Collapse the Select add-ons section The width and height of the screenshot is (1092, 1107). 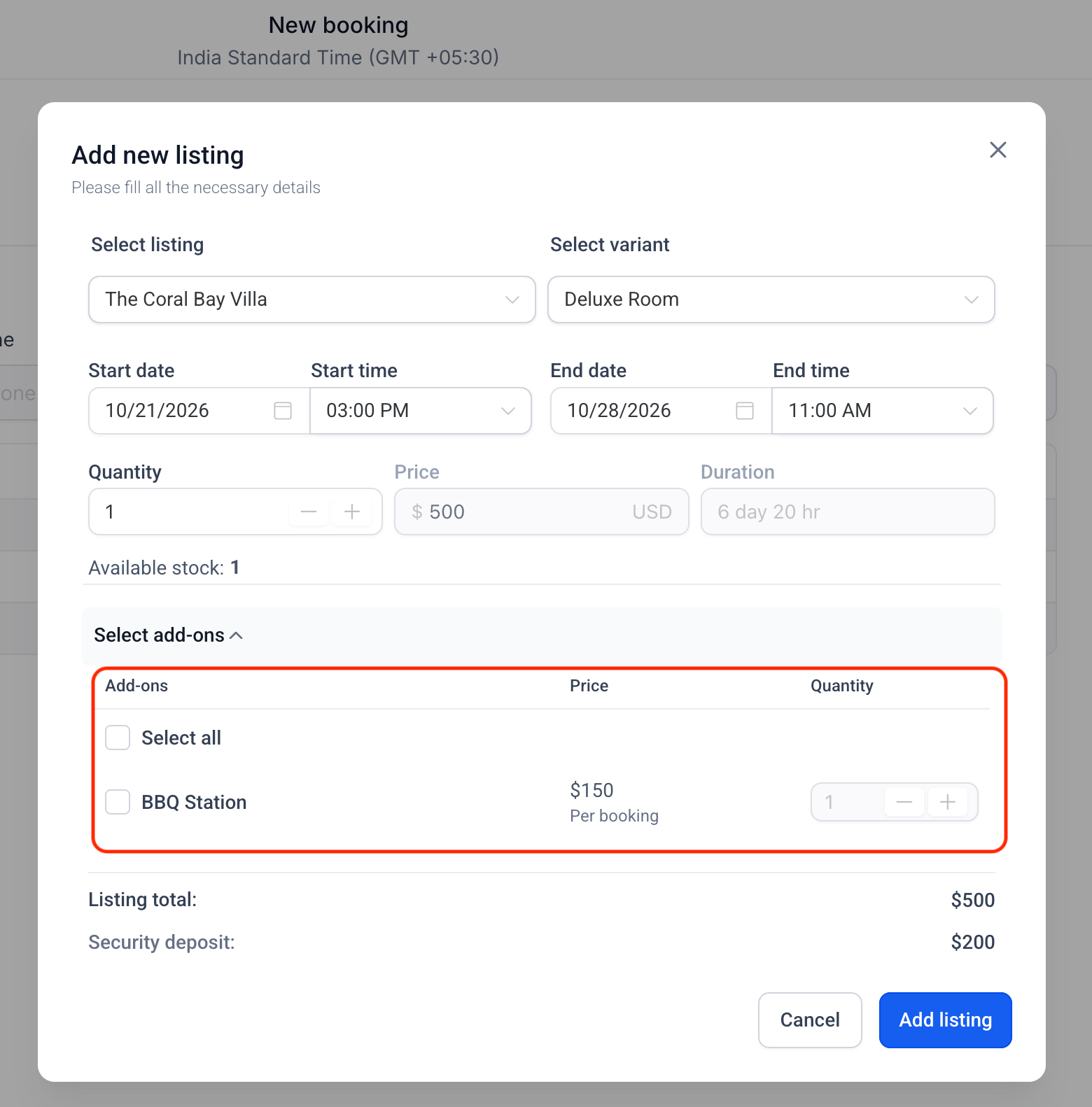[169, 635]
